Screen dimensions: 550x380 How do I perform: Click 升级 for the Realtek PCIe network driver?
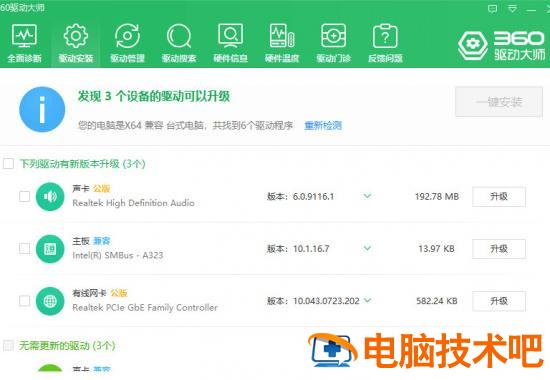coord(499,301)
